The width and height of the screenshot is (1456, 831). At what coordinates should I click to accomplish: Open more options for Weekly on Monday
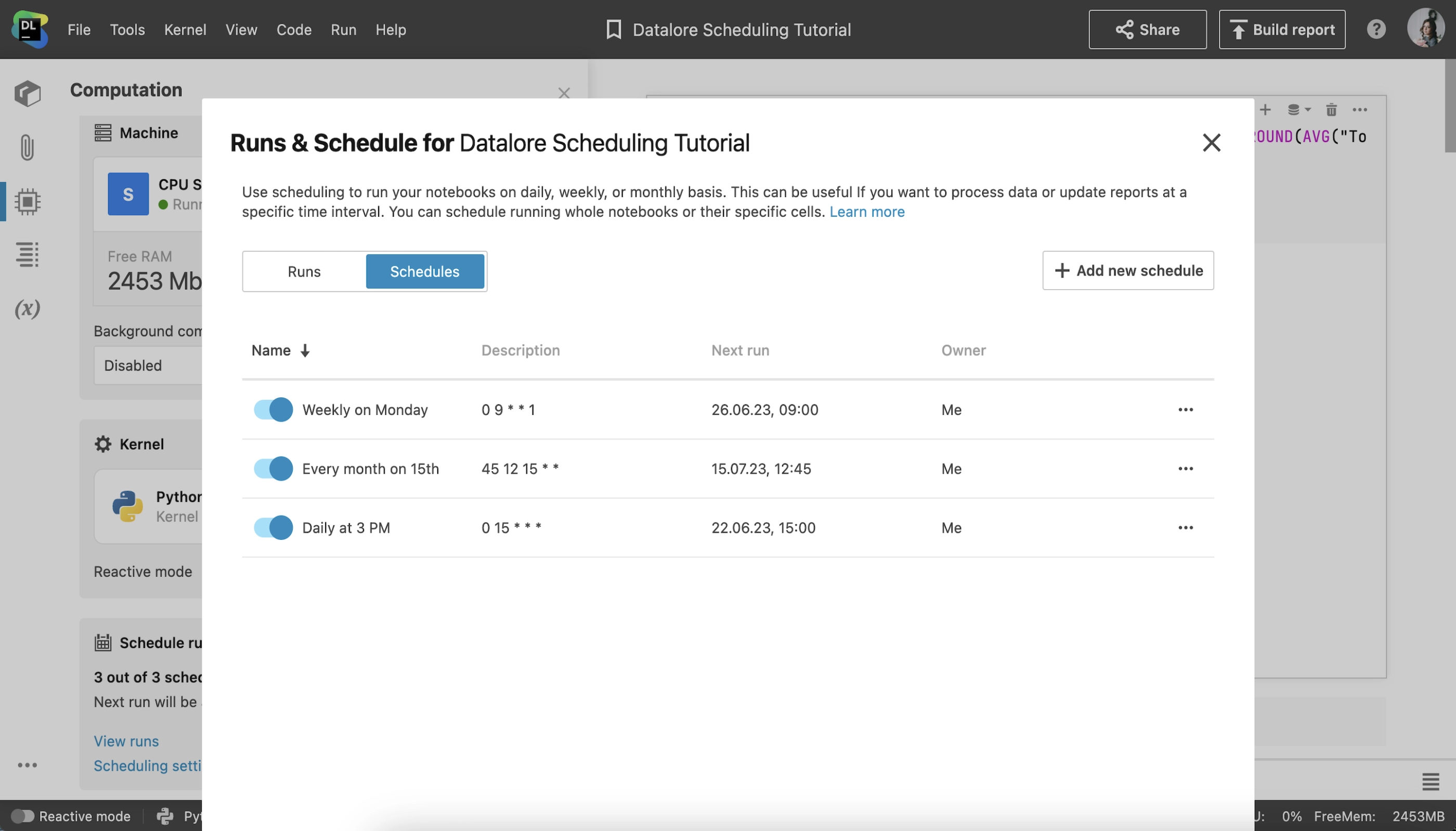pyautogui.click(x=1186, y=410)
